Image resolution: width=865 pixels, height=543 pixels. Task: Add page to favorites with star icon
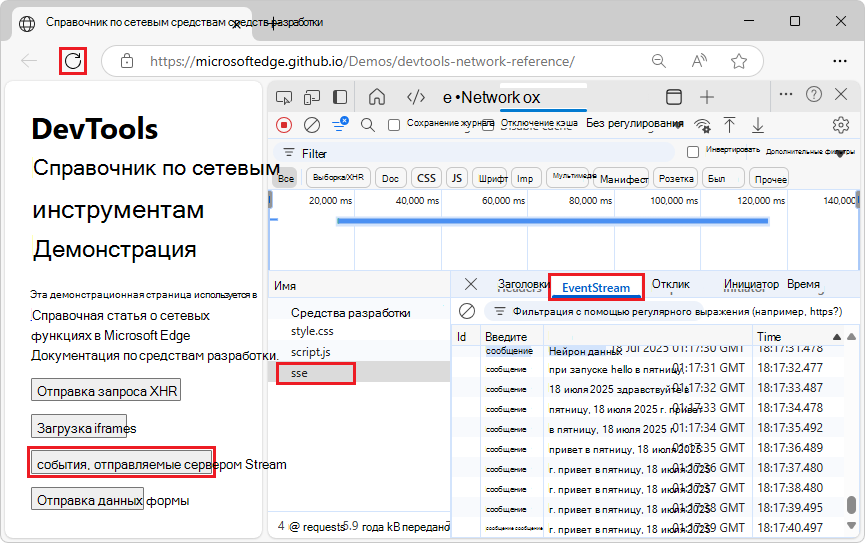739,61
